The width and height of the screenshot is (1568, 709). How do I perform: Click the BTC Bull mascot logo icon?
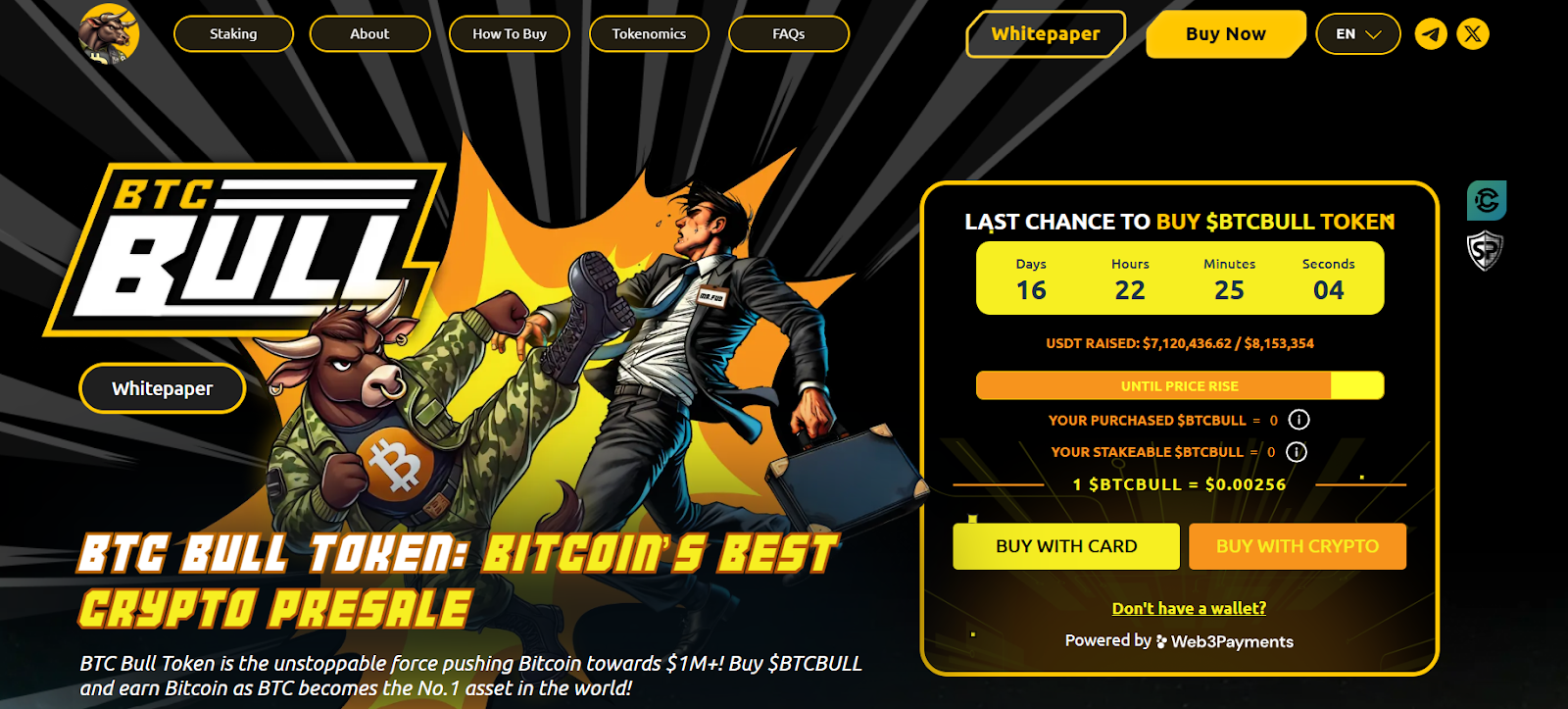tap(109, 33)
